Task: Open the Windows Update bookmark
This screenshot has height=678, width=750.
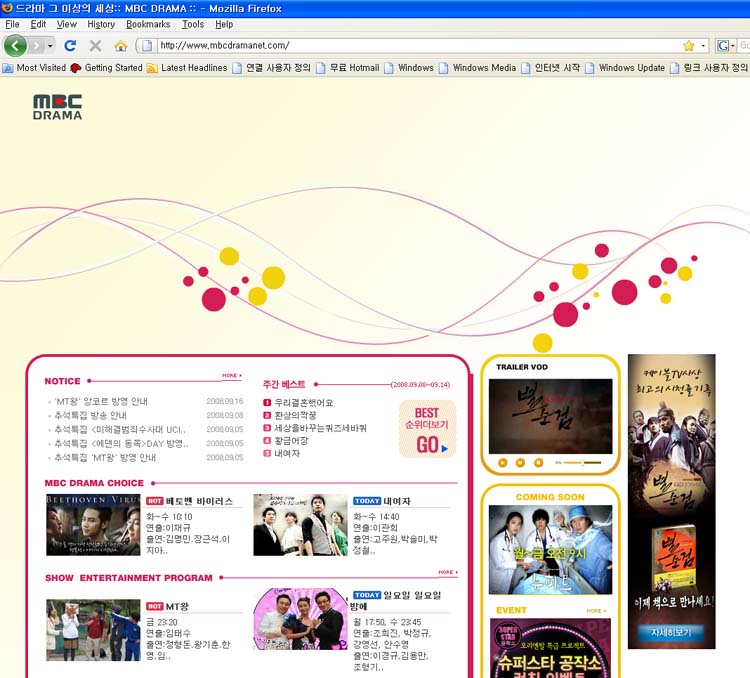Action: coord(625,68)
